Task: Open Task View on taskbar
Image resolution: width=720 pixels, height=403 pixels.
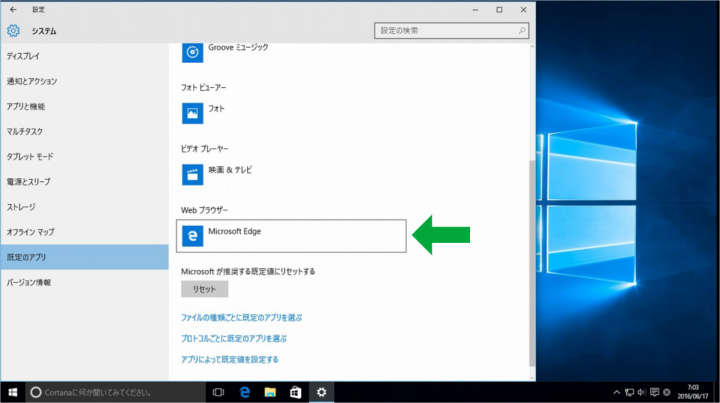Action: click(x=219, y=392)
